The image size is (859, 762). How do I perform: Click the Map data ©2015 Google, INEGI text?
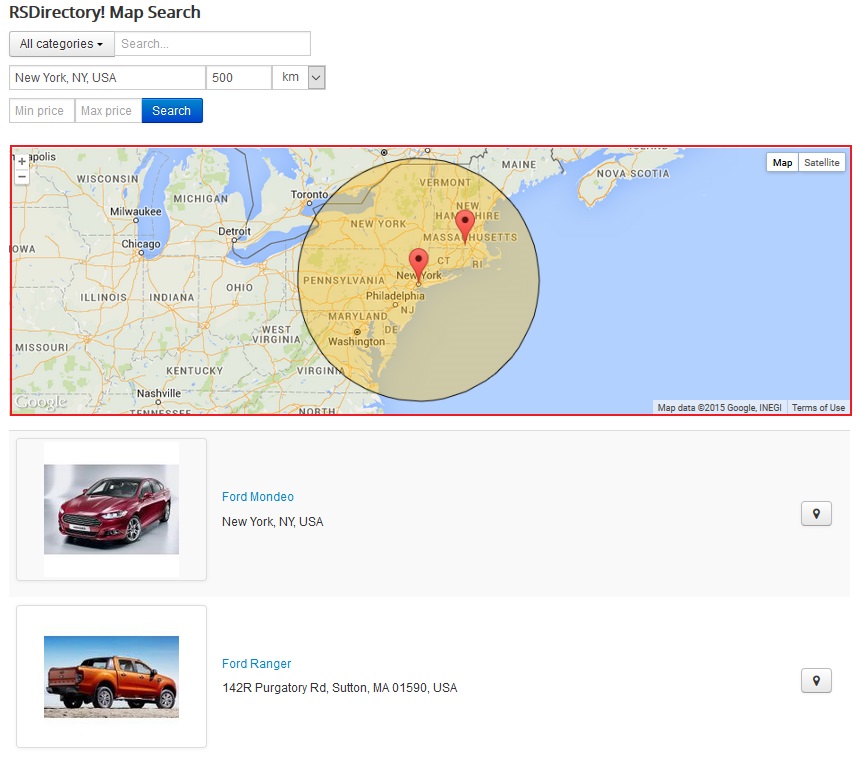[719, 408]
